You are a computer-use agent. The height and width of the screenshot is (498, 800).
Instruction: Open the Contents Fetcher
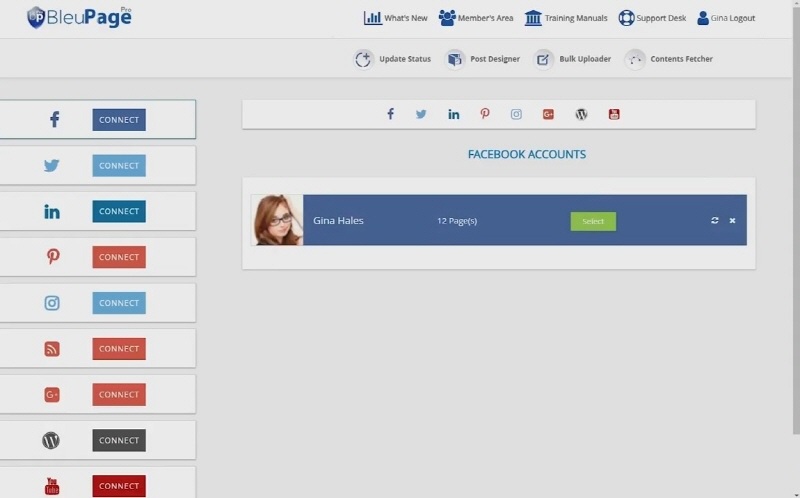[x=668, y=59]
